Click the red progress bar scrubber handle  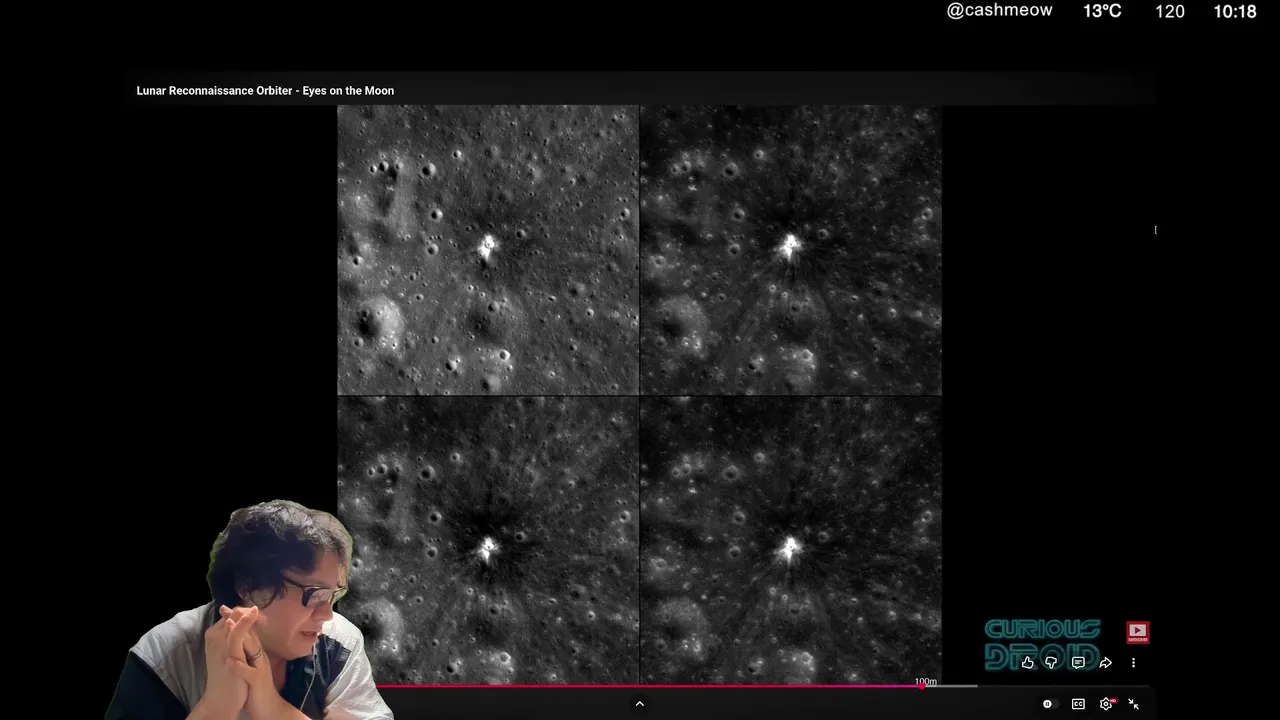pos(921,686)
